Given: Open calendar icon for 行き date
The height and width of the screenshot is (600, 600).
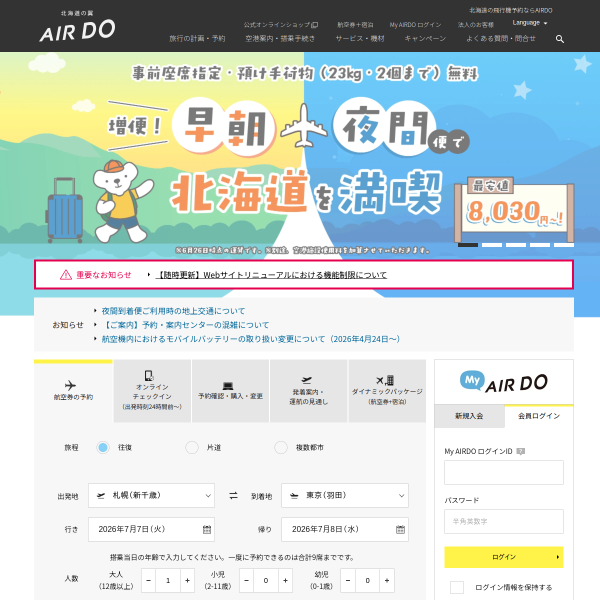Looking at the screenshot, I should coord(207,530).
